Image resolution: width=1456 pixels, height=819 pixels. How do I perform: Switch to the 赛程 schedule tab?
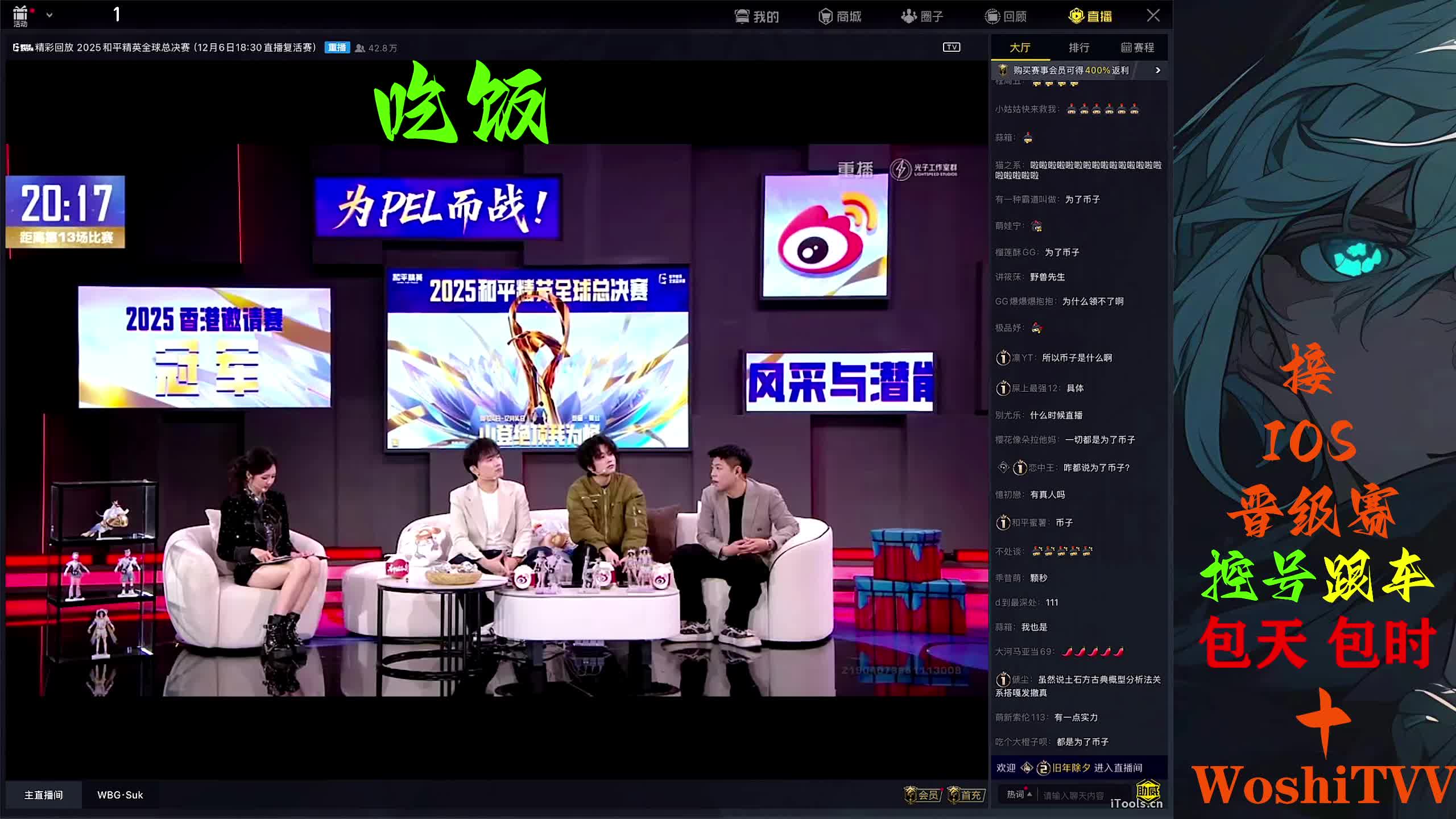click(x=1137, y=48)
